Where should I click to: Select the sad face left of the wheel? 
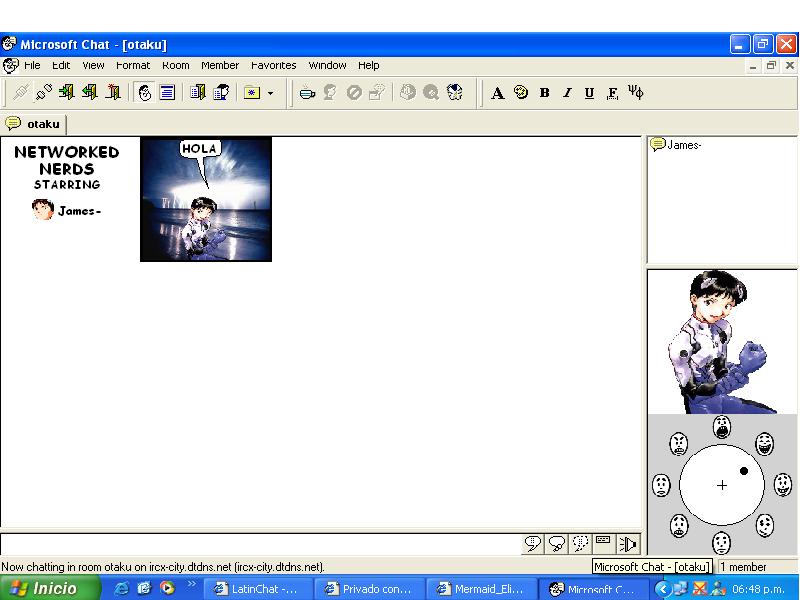[x=661, y=485]
